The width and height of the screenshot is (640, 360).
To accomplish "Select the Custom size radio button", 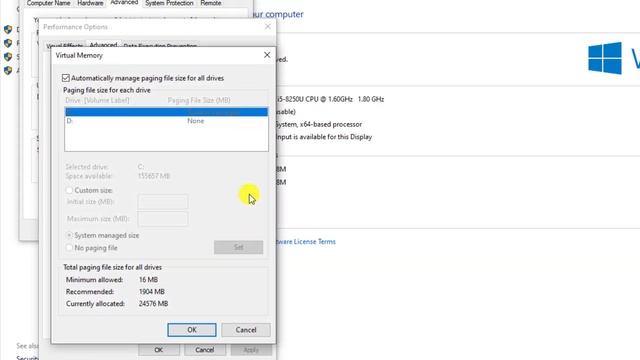I will 69,190.
